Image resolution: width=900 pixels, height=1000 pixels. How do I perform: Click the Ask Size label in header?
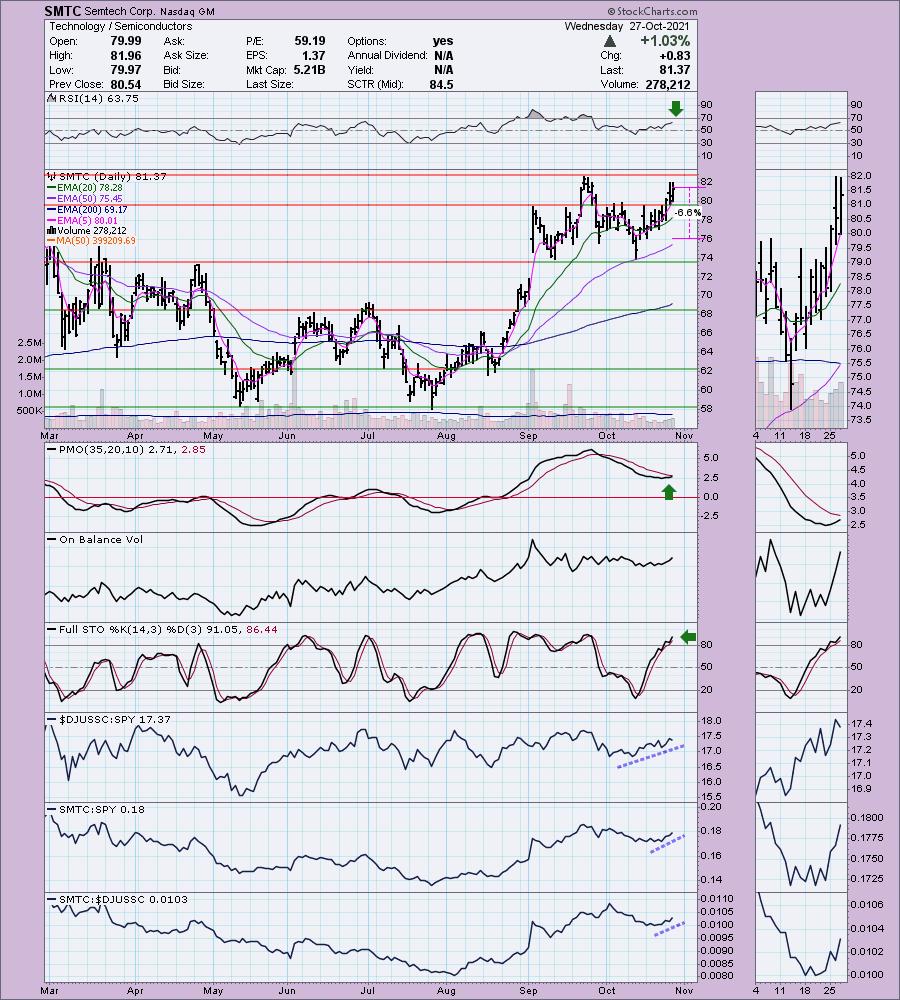pos(186,55)
